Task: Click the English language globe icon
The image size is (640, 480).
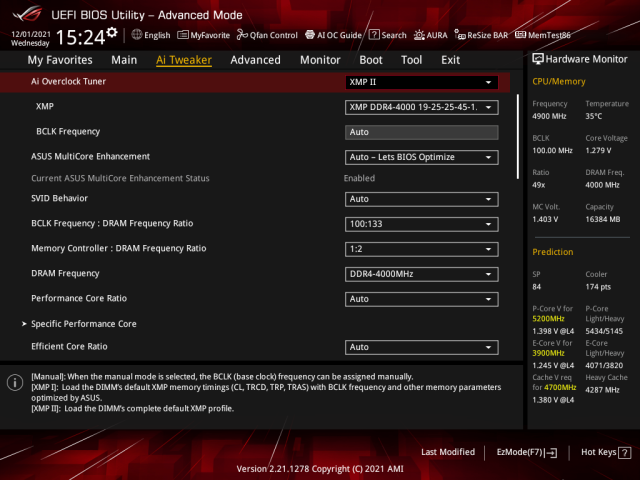Action: tap(137, 35)
